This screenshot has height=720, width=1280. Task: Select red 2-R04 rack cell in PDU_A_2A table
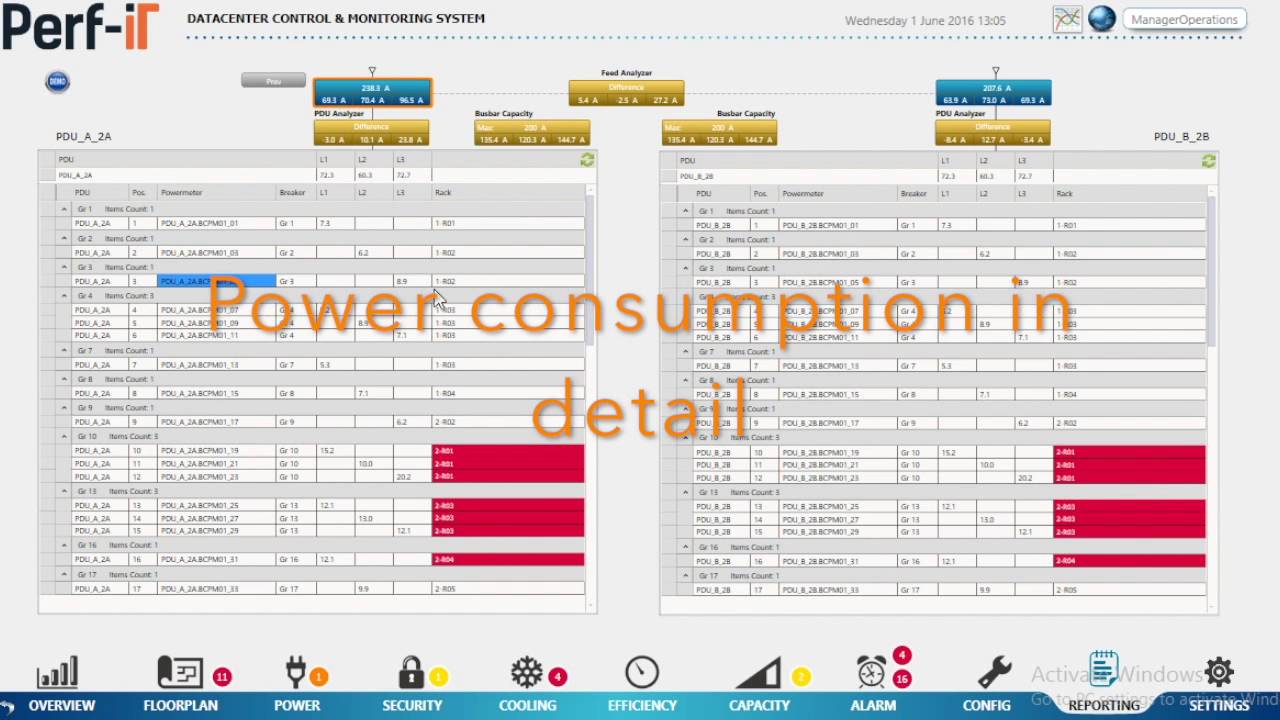click(x=508, y=560)
